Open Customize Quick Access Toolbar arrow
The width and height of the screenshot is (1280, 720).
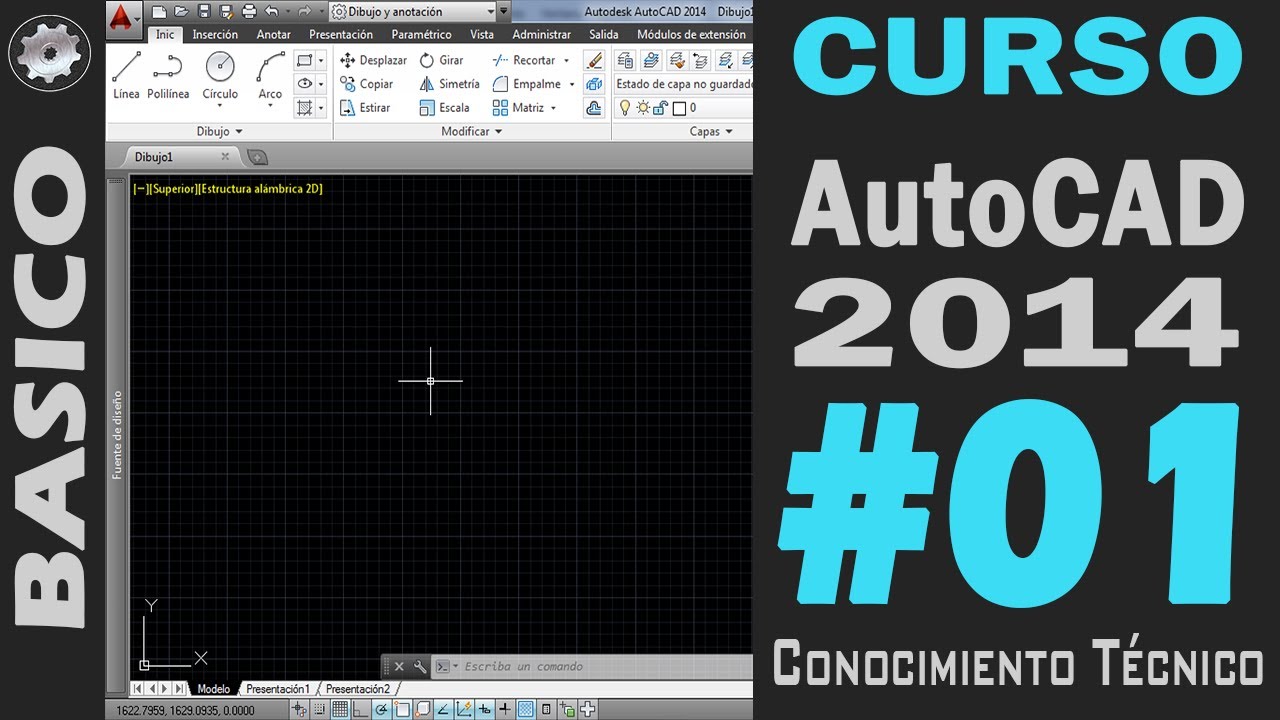pyautogui.click(x=504, y=12)
